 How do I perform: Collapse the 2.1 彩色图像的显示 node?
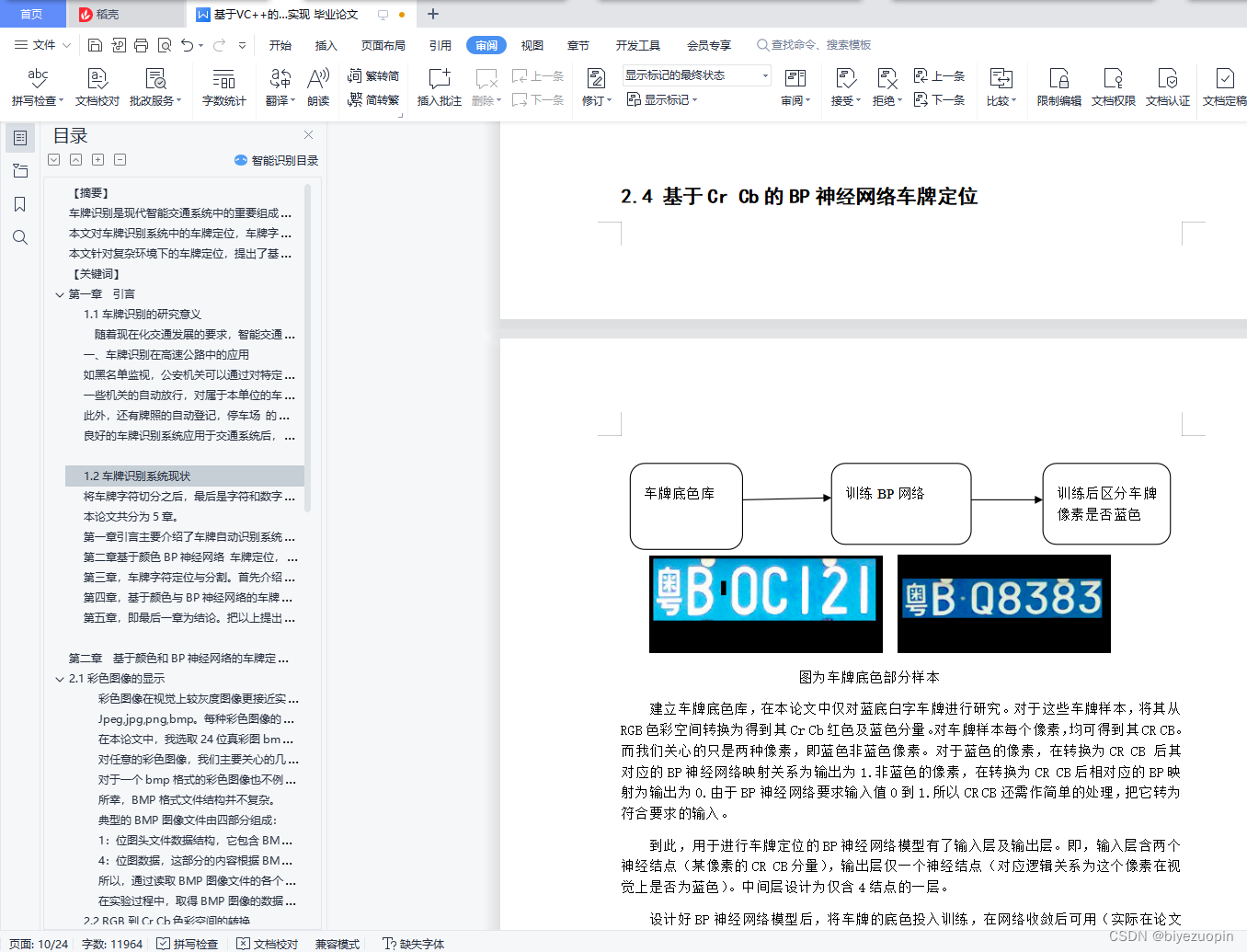click(60, 679)
